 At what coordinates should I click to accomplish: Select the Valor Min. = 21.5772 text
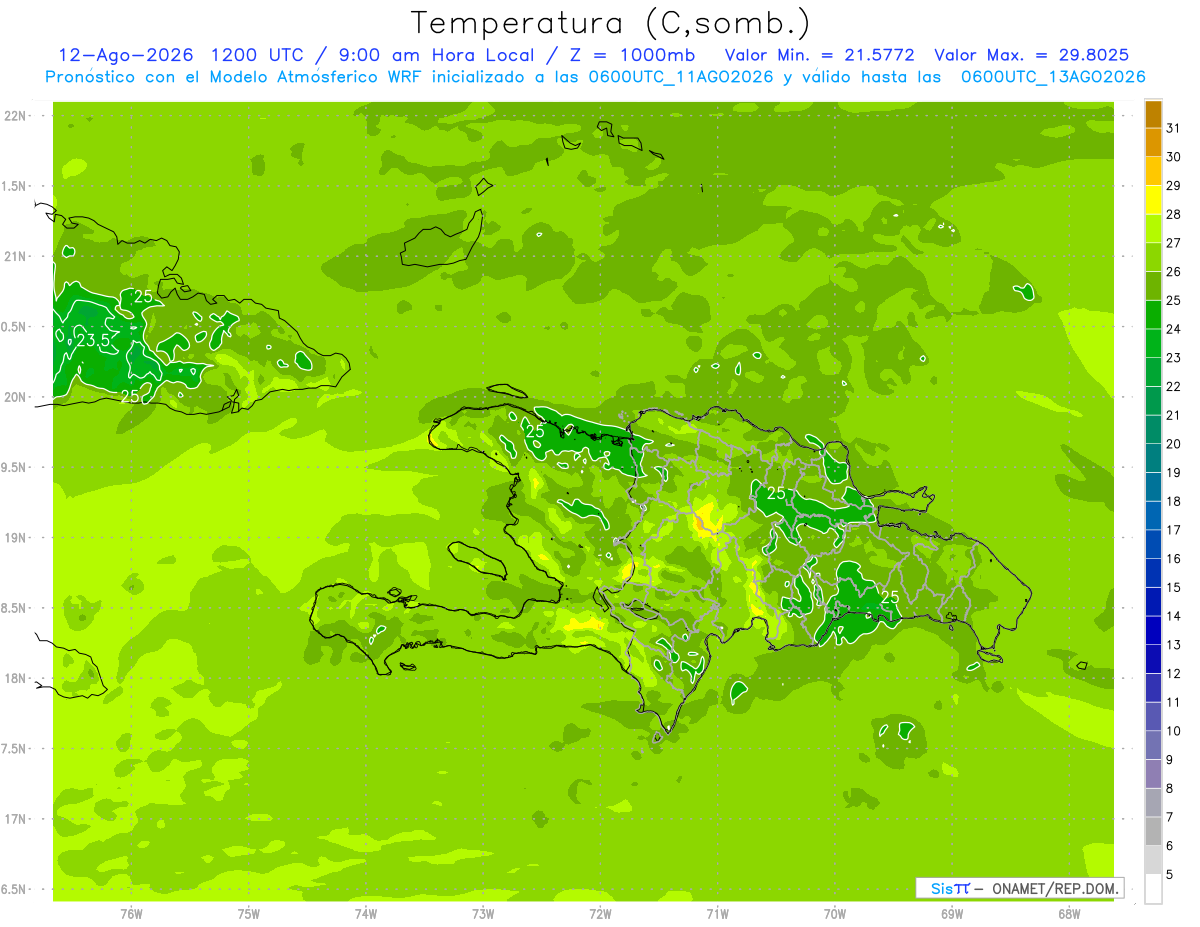click(819, 55)
